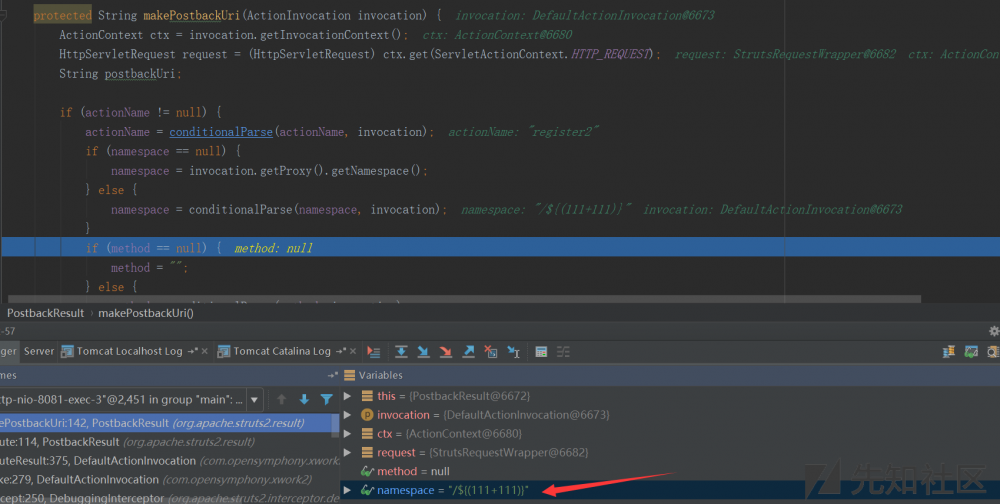Open the Evaluate Expression calculator
This screenshot has width=1000, height=504.
(x=541, y=352)
